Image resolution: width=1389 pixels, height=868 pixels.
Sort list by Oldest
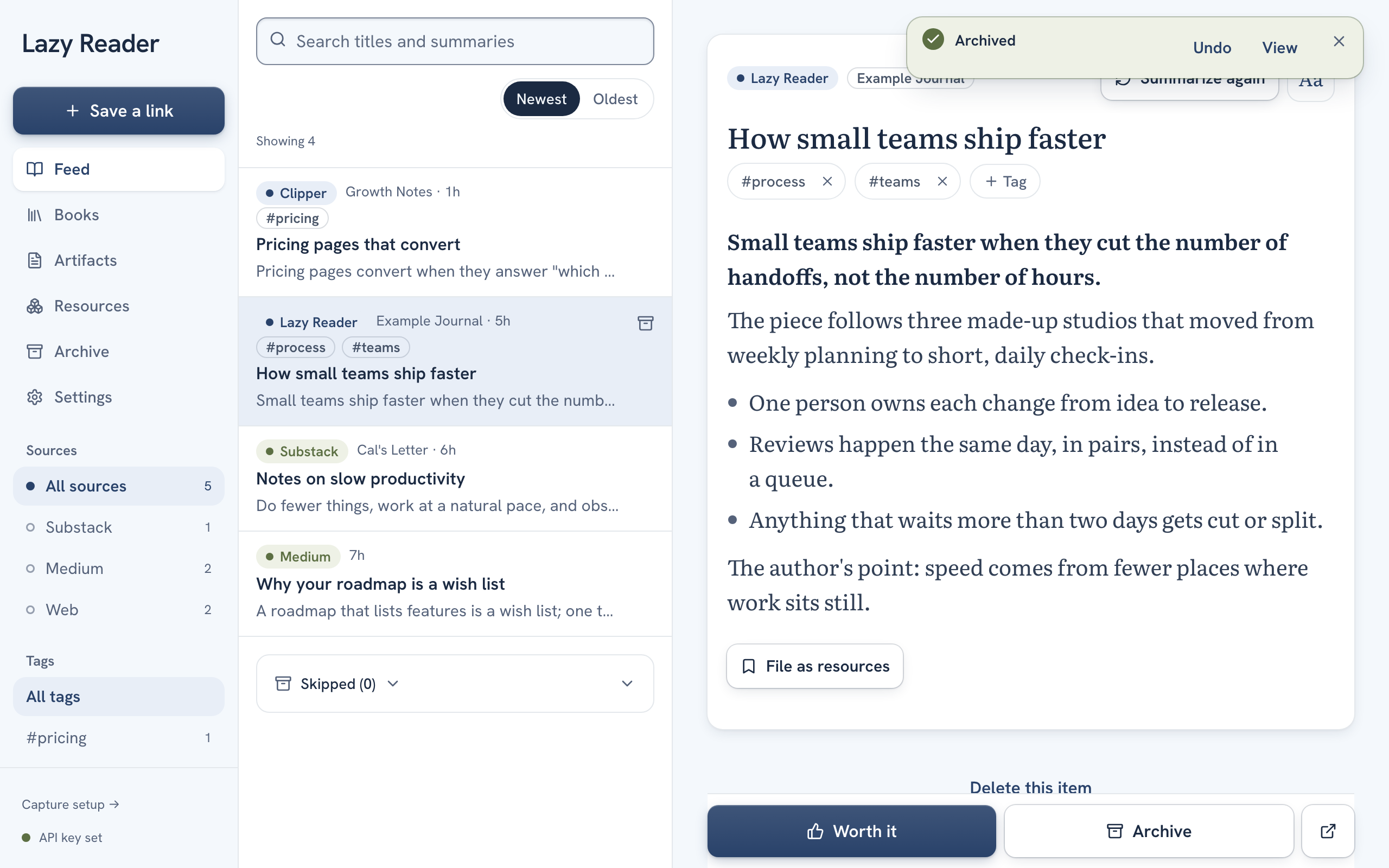click(x=615, y=99)
